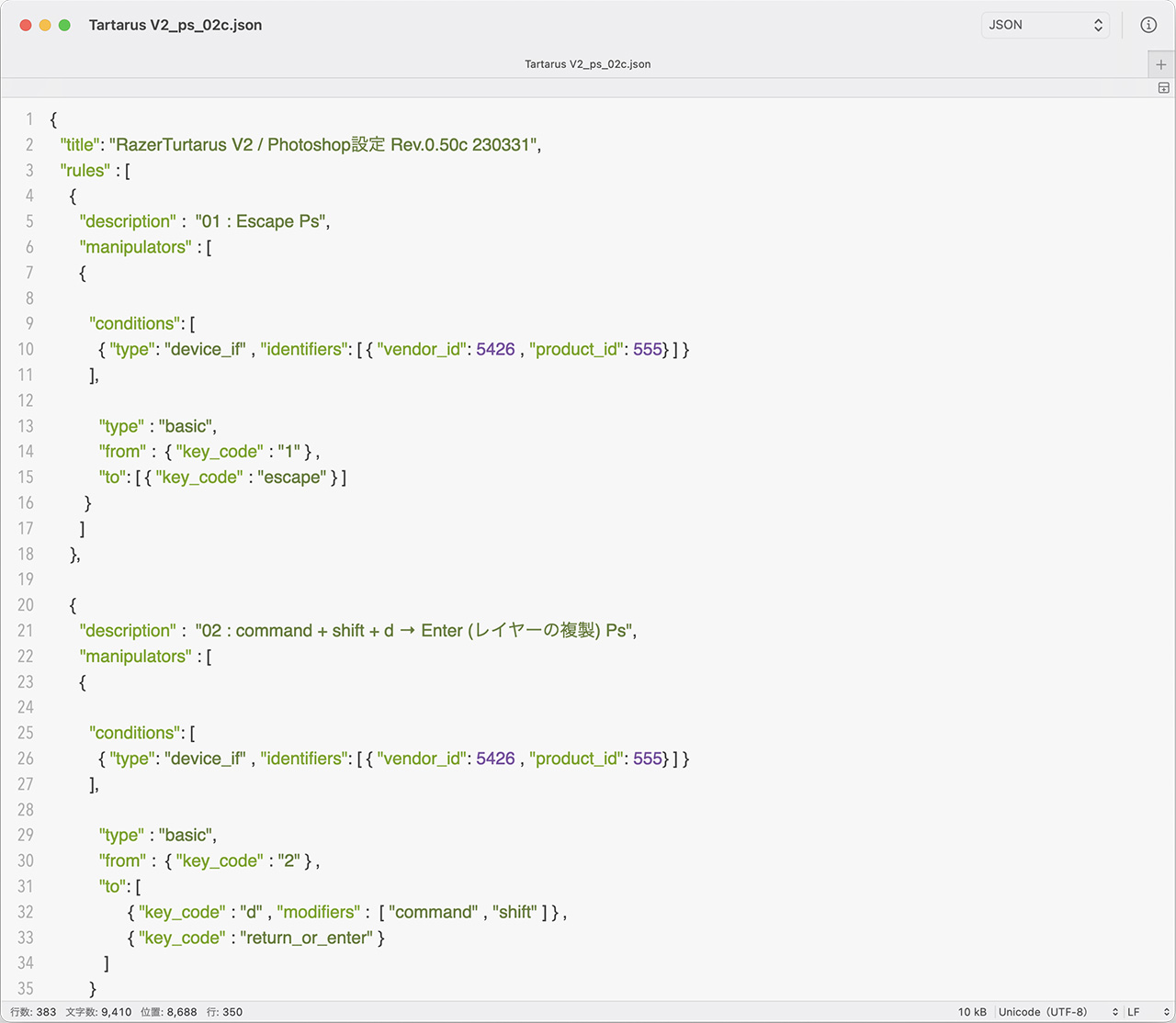The width and height of the screenshot is (1176, 1023).
Task: Click the character count 9,410 status entry
Action: point(98,1012)
